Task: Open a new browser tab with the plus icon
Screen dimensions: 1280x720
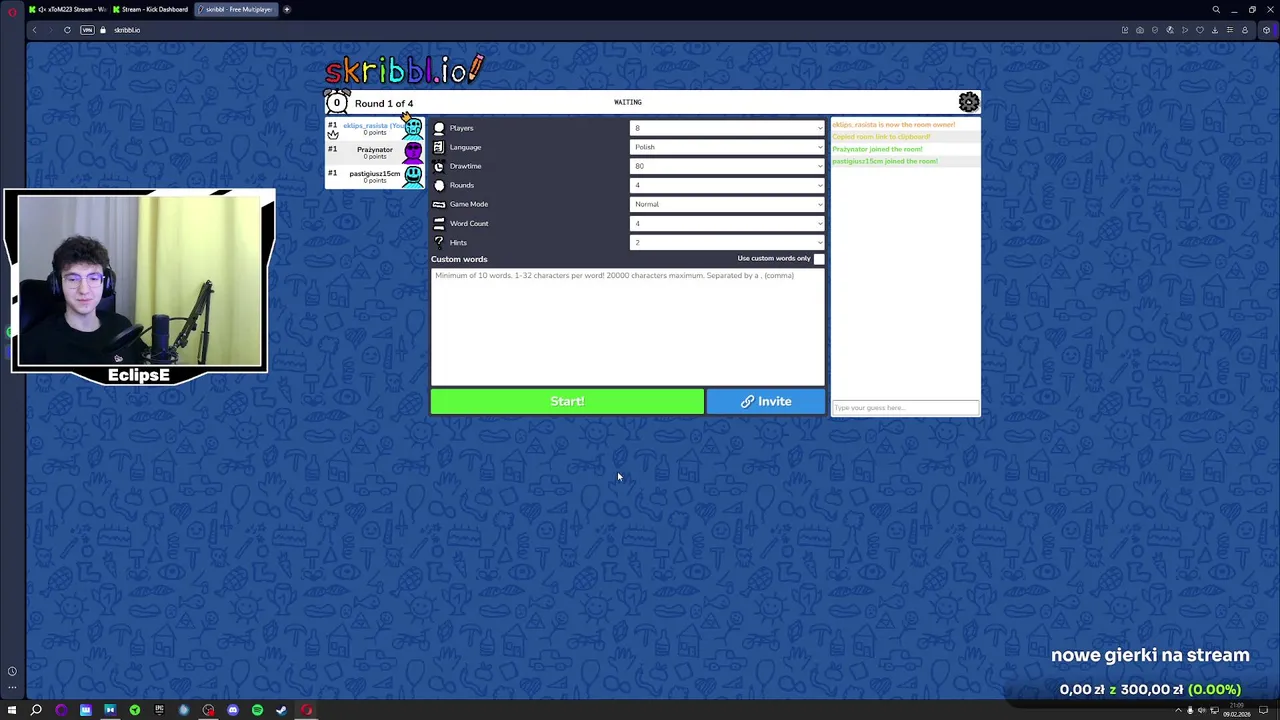Action: 286,9
